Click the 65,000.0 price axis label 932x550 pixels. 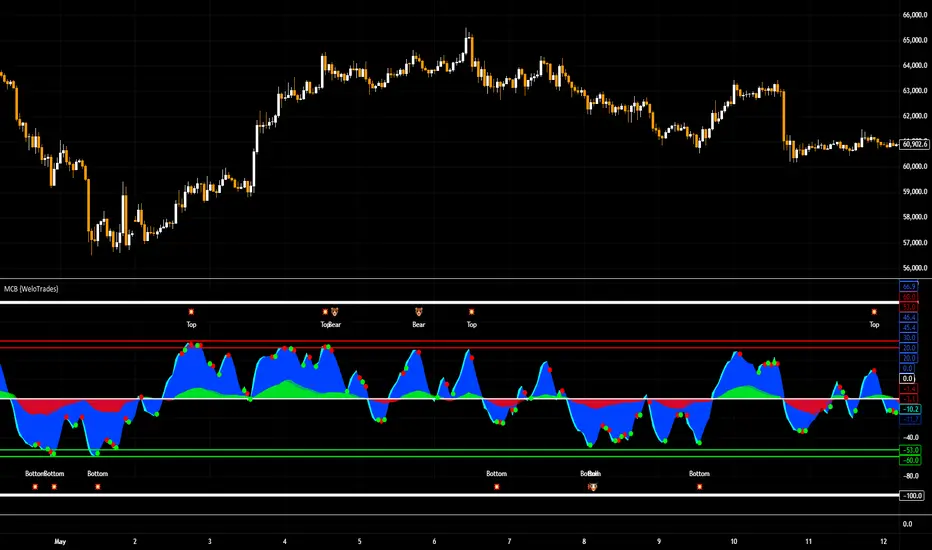pyautogui.click(x=915, y=40)
